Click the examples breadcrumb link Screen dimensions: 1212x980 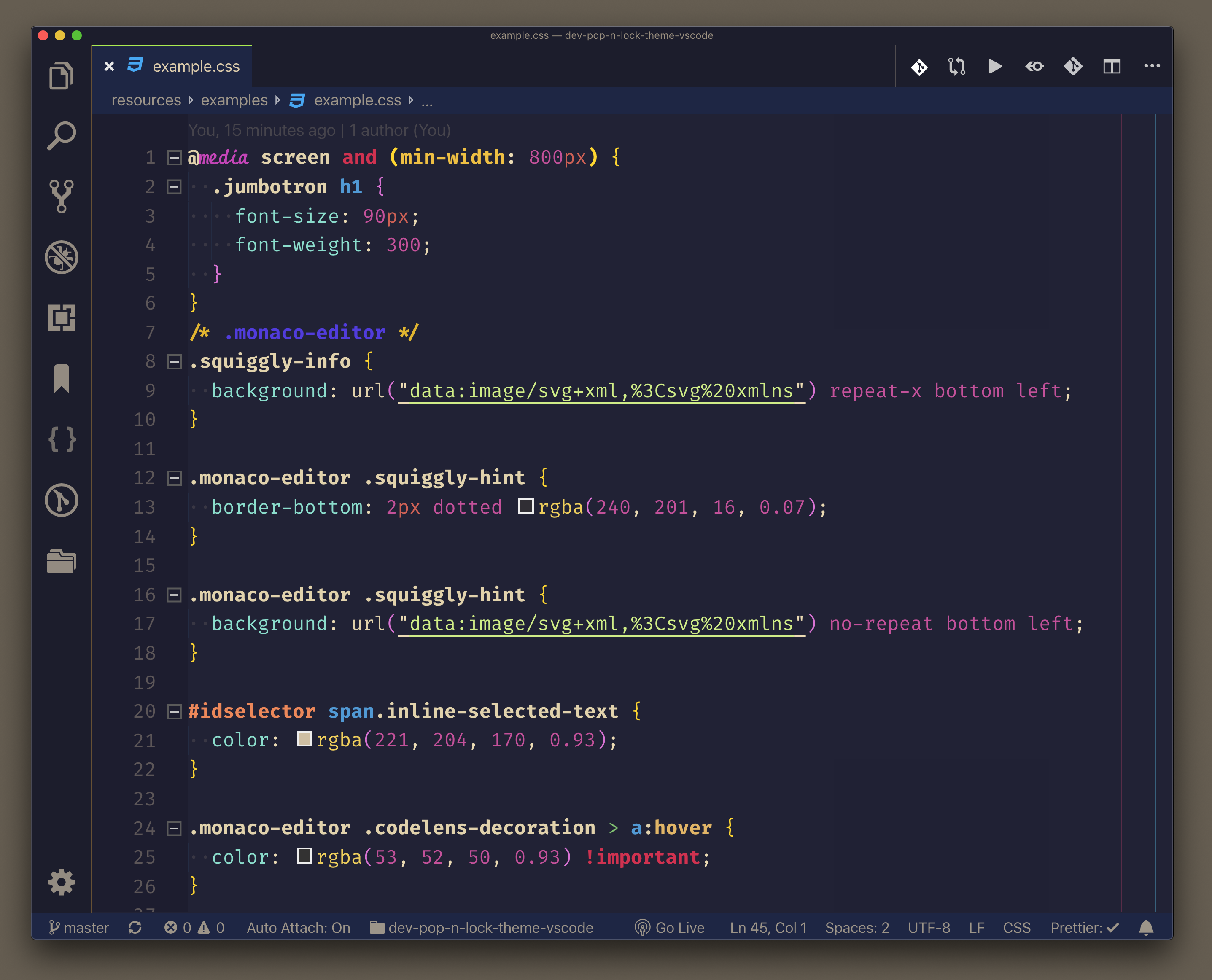point(234,100)
